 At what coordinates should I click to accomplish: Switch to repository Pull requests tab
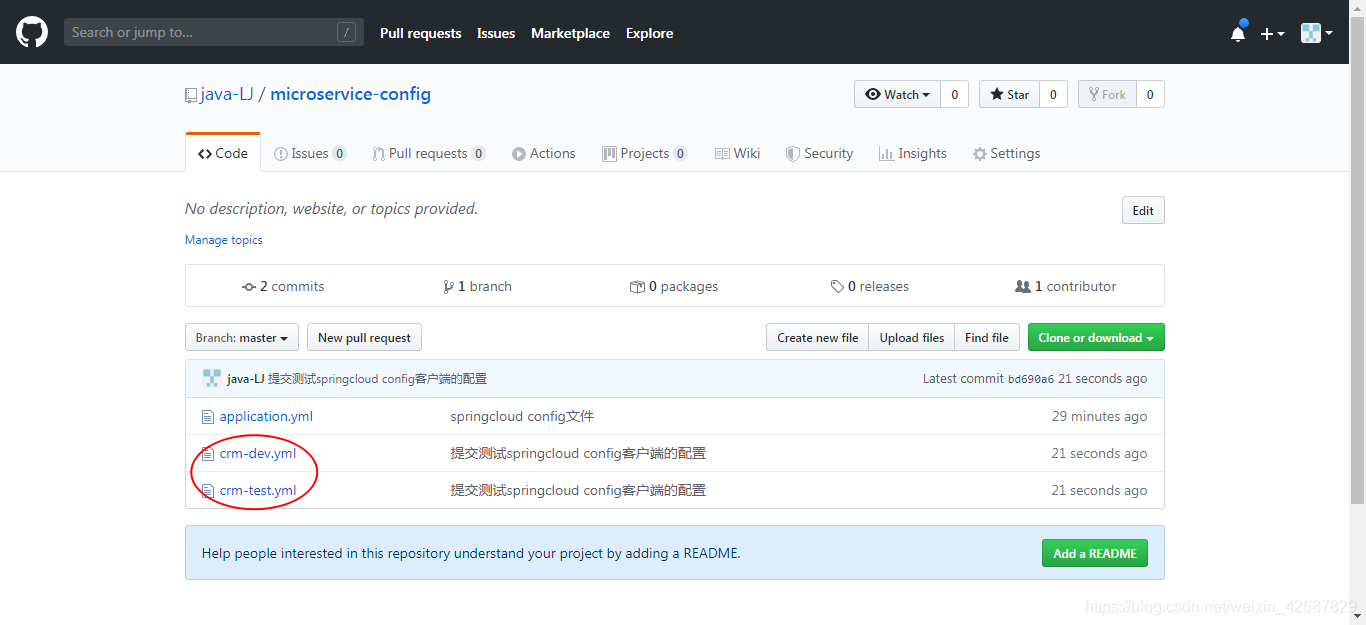tap(429, 153)
